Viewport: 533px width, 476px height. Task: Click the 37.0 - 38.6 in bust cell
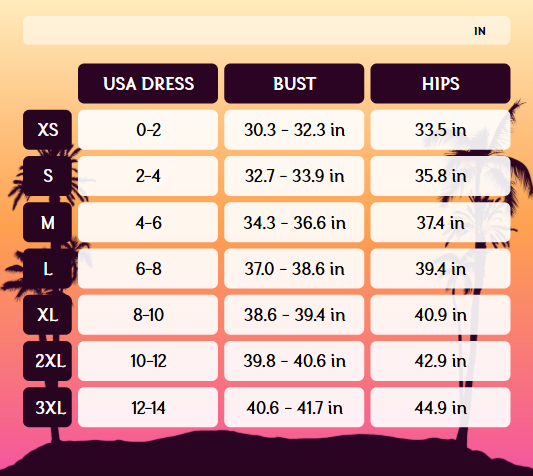pos(294,269)
